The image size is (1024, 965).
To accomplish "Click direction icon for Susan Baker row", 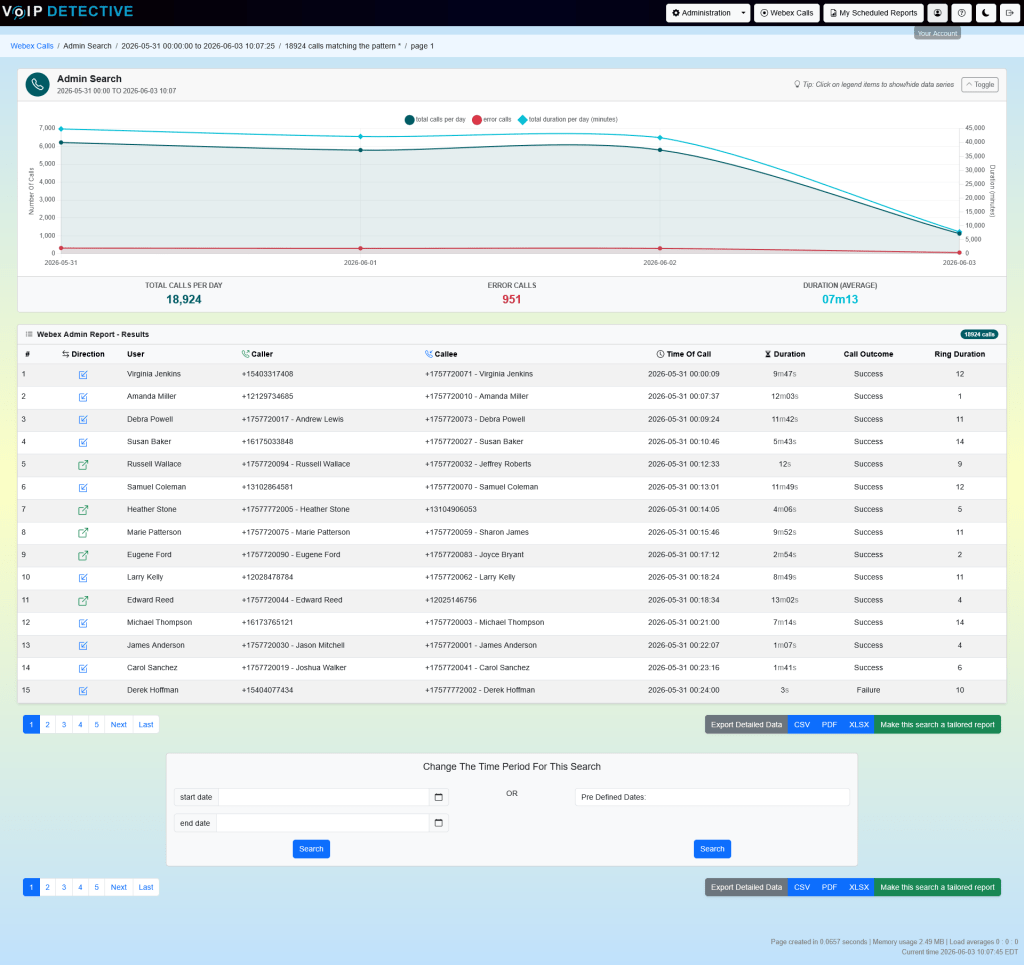I will (83, 443).
